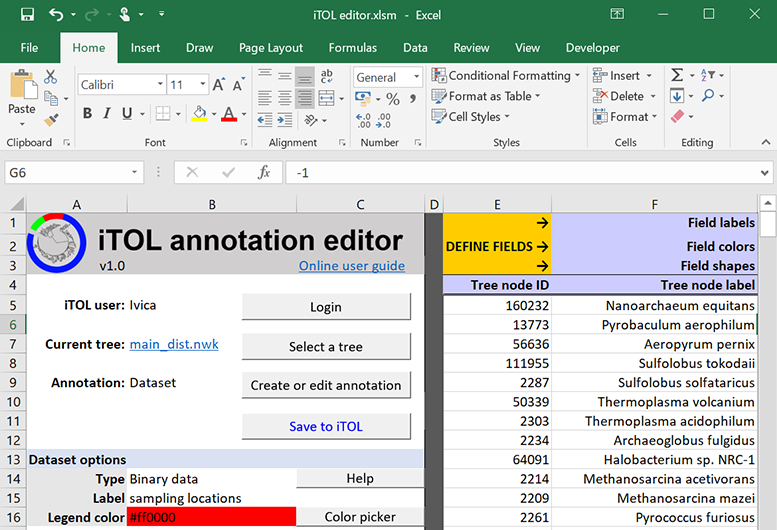Open Conditional Formatting dropdown
Screen dimensions: 777x530
(505, 75)
